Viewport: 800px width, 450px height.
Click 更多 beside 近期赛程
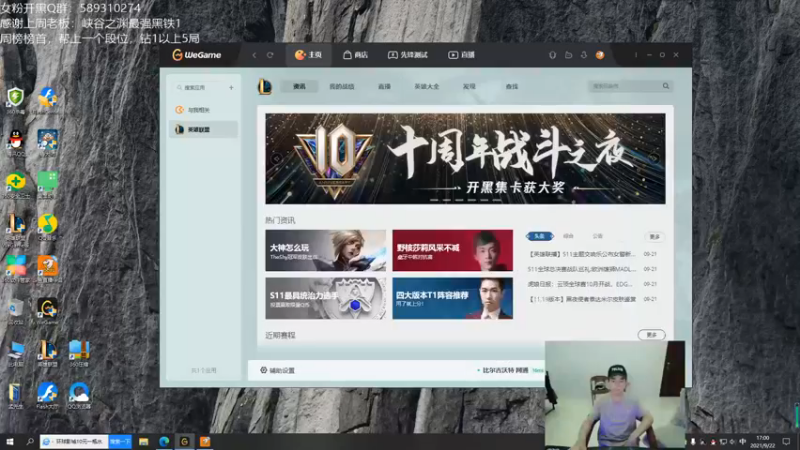point(652,335)
